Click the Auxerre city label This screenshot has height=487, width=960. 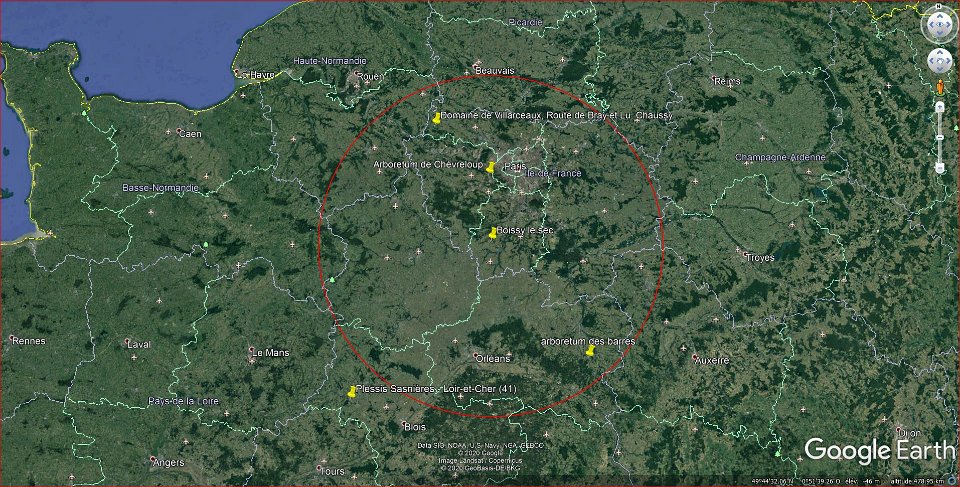pyautogui.click(x=711, y=359)
